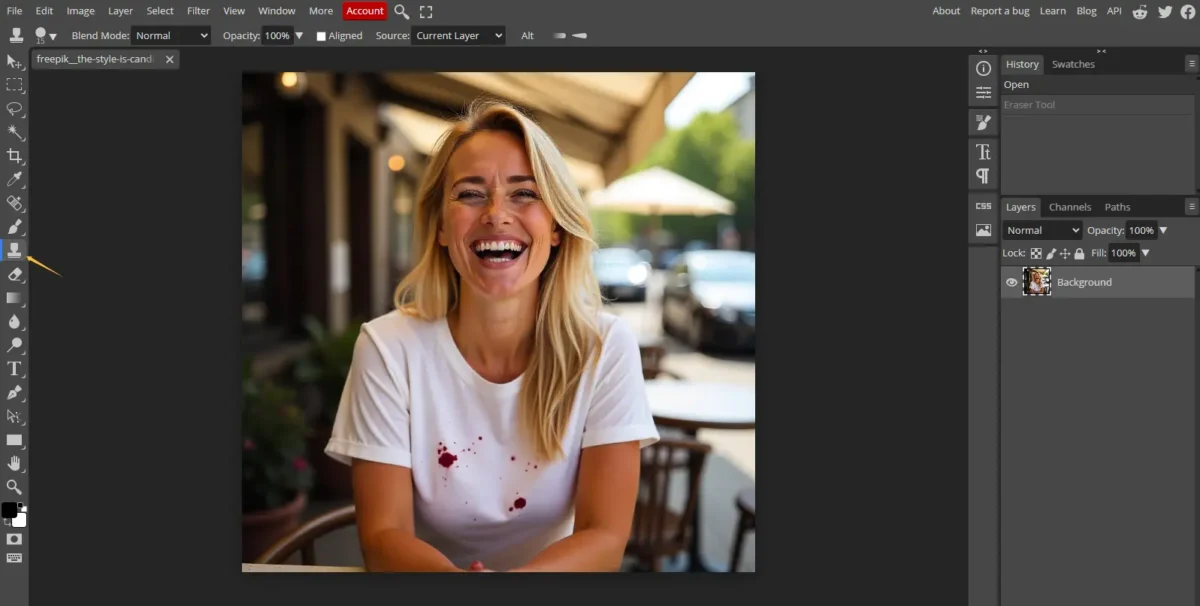Switch to the Swatches tab
Image resolution: width=1200 pixels, height=606 pixels.
[x=1073, y=64]
